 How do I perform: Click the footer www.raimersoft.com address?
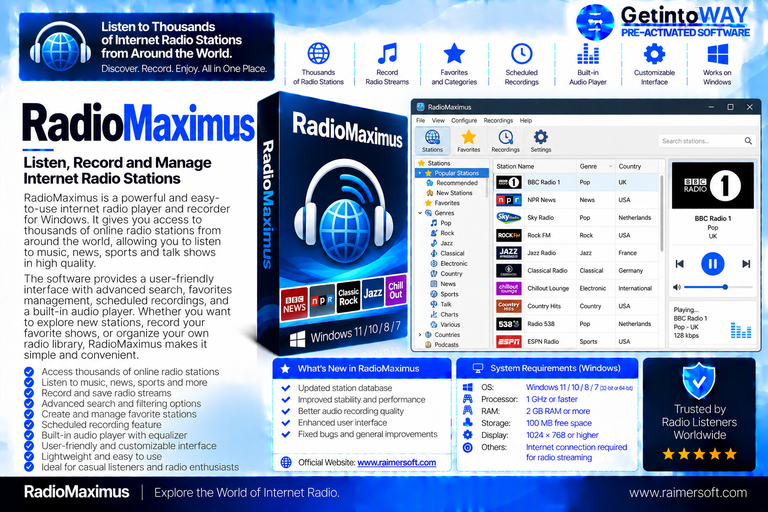[x=688, y=493]
